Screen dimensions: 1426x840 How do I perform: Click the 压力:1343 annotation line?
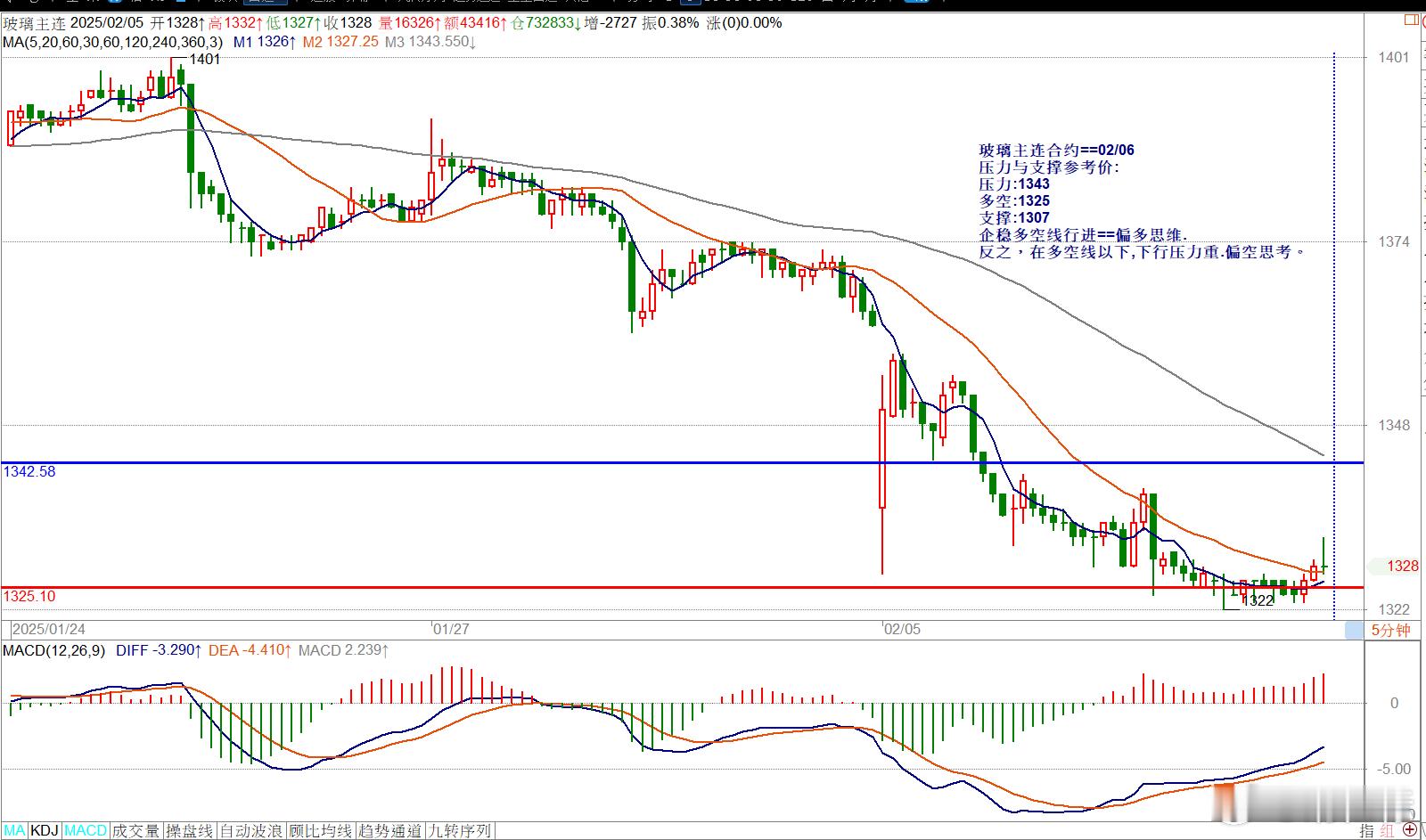[1014, 184]
